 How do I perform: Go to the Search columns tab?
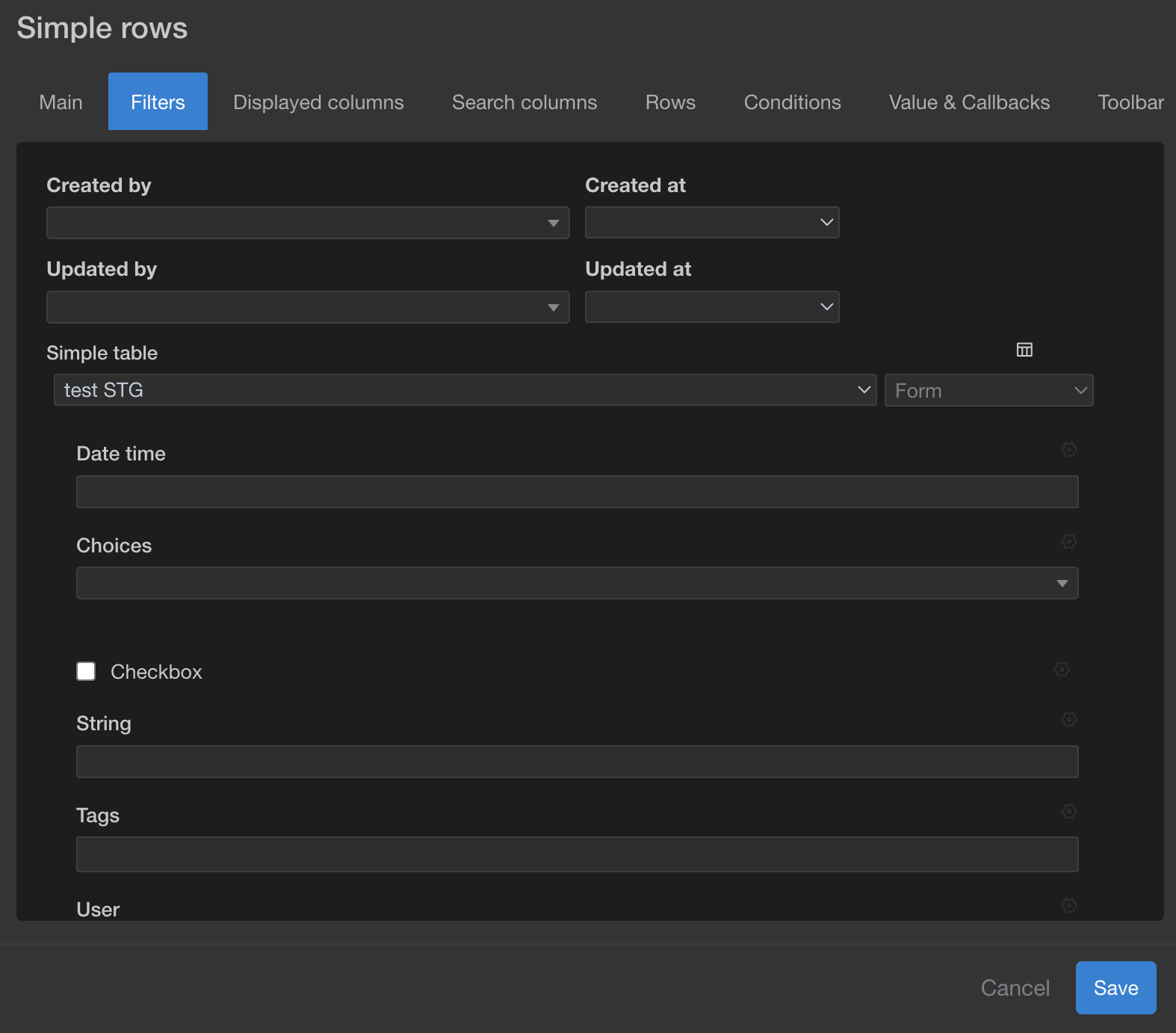coord(524,102)
